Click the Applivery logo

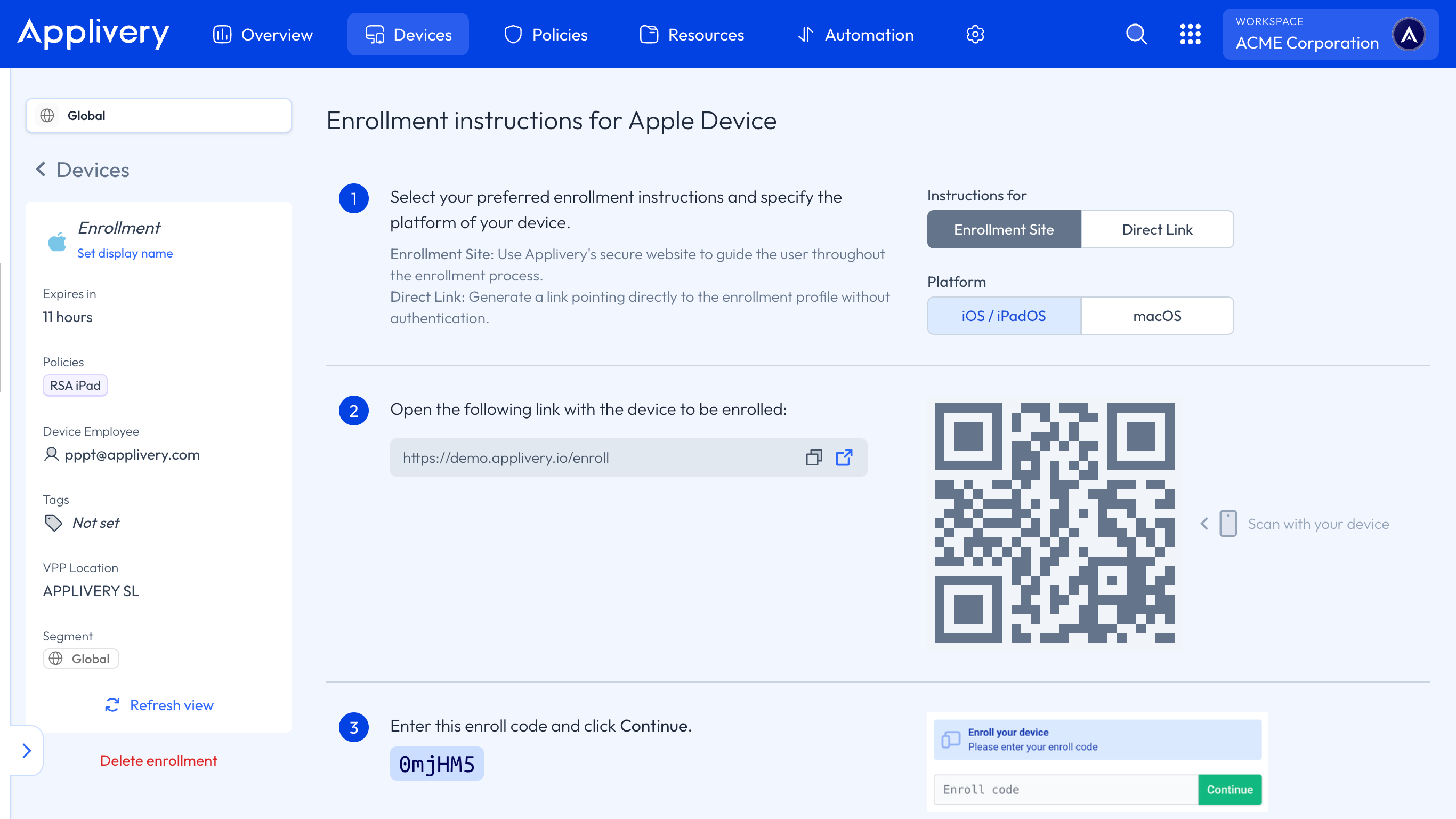[93, 34]
